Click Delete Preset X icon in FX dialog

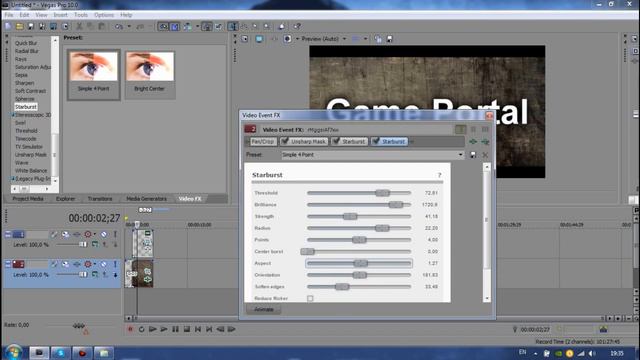pyautogui.click(x=485, y=155)
